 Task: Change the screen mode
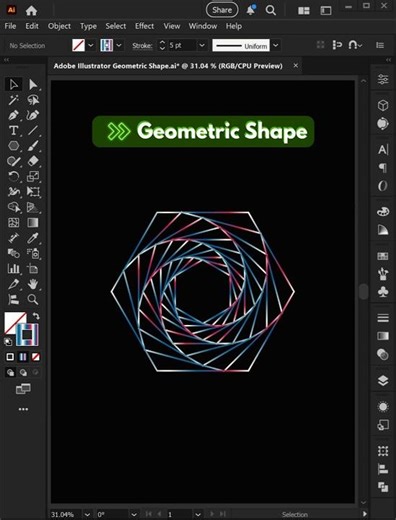[23, 388]
